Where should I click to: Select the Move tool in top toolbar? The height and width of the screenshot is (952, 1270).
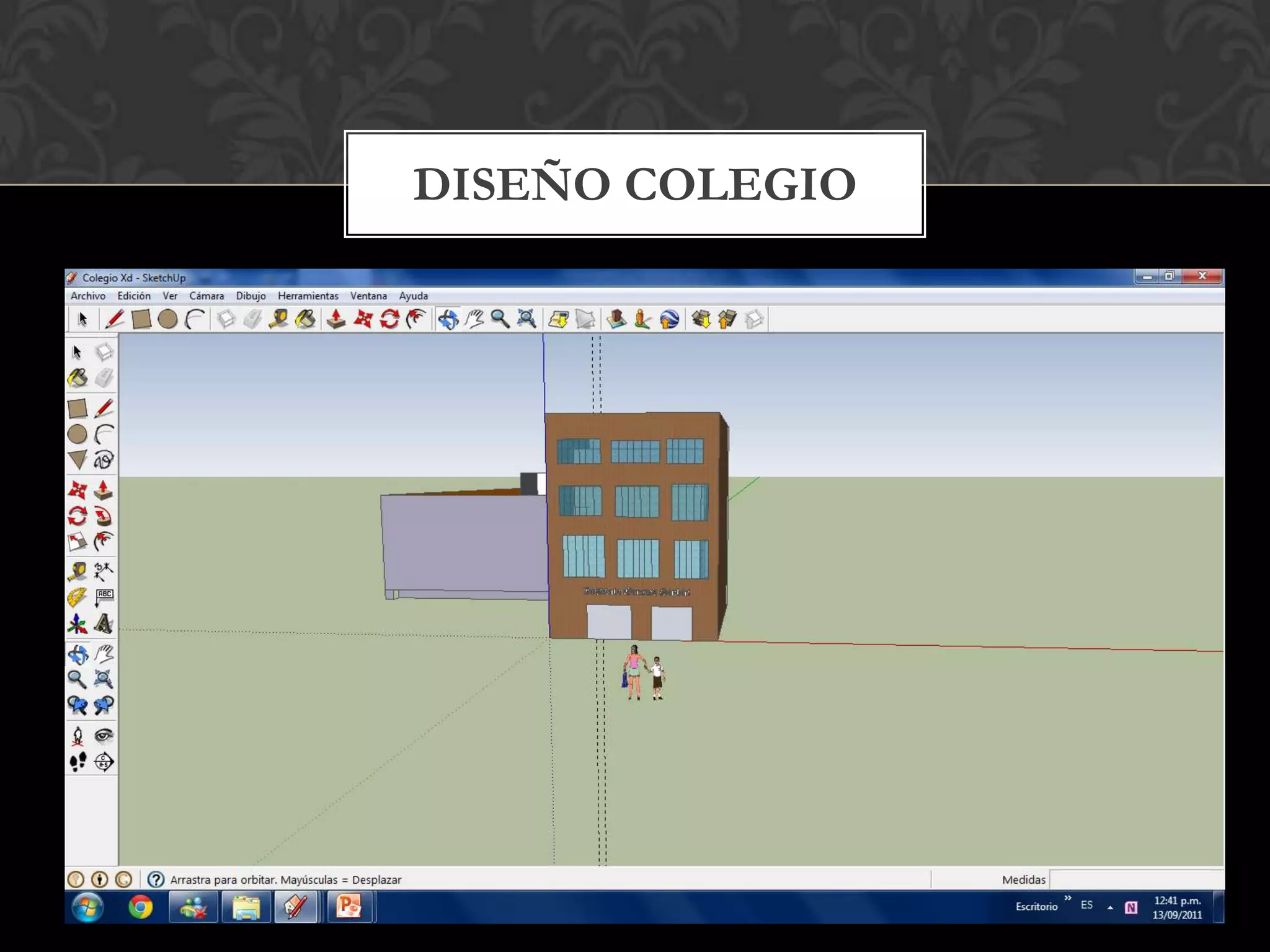coord(363,319)
